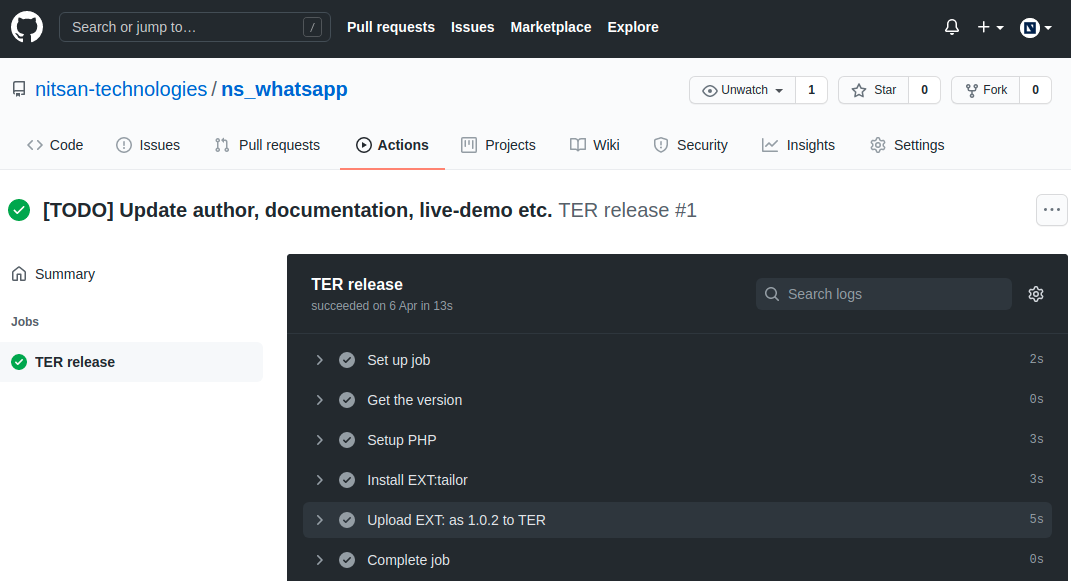Open the log settings gear icon
The image size is (1071, 581).
[1036, 293]
